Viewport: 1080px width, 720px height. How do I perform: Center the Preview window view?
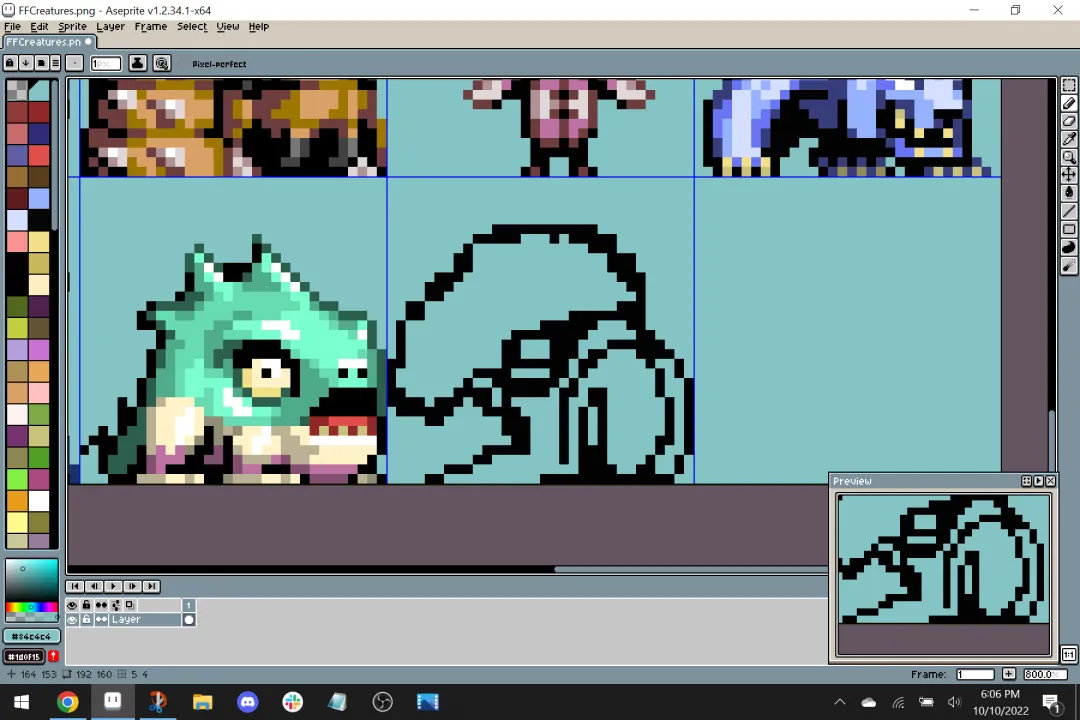click(x=1026, y=481)
